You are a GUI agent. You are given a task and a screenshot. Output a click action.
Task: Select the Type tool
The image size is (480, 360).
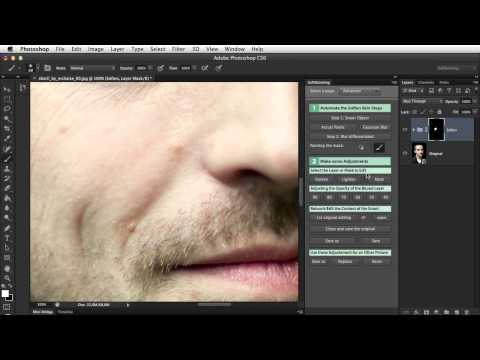(x=7, y=238)
